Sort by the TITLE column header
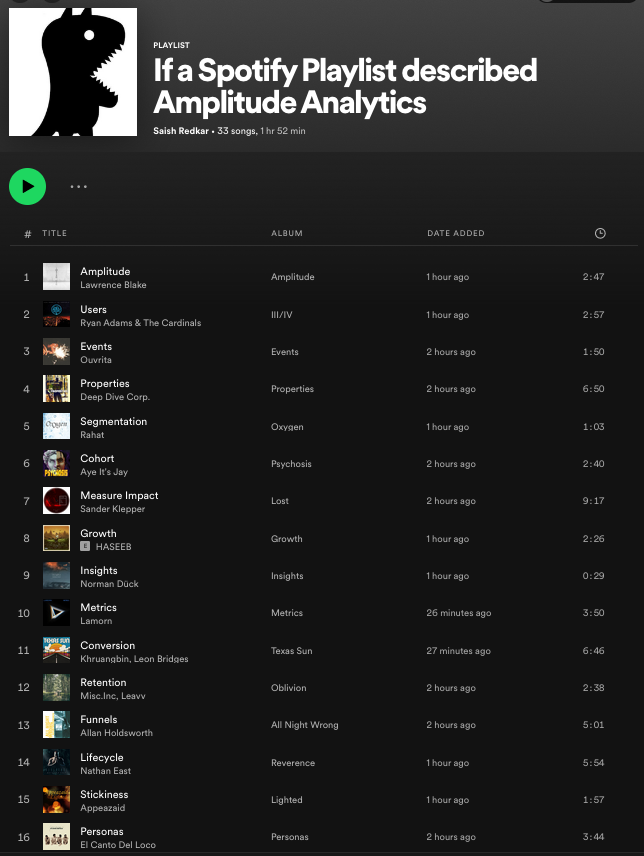Viewport: 644px width, 856px height. [x=55, y=233]
